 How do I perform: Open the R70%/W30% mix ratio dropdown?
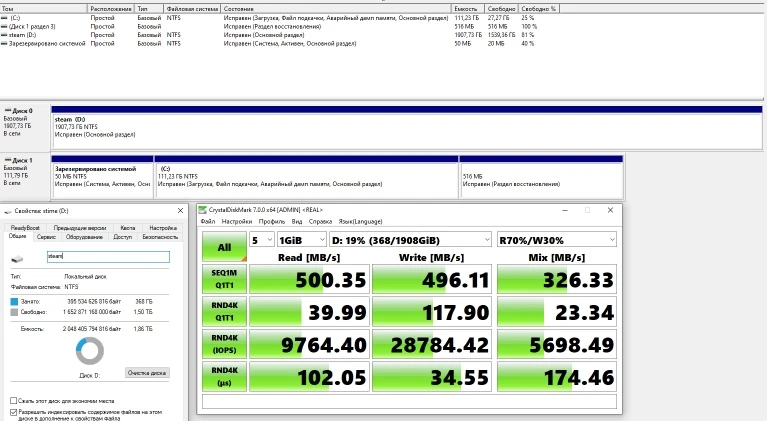pyautogui.click(x=558, y=240)
